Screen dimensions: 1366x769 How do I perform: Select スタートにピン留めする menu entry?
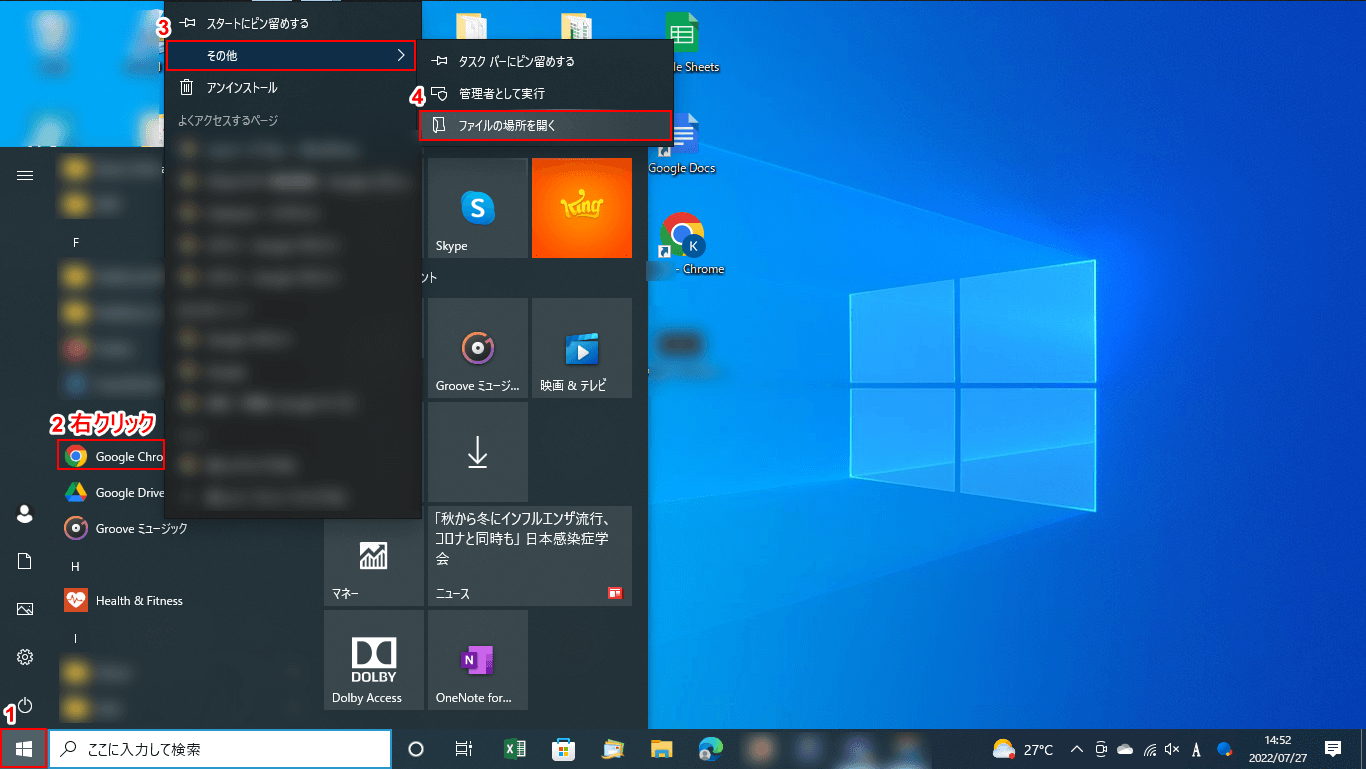coord(292,23)
